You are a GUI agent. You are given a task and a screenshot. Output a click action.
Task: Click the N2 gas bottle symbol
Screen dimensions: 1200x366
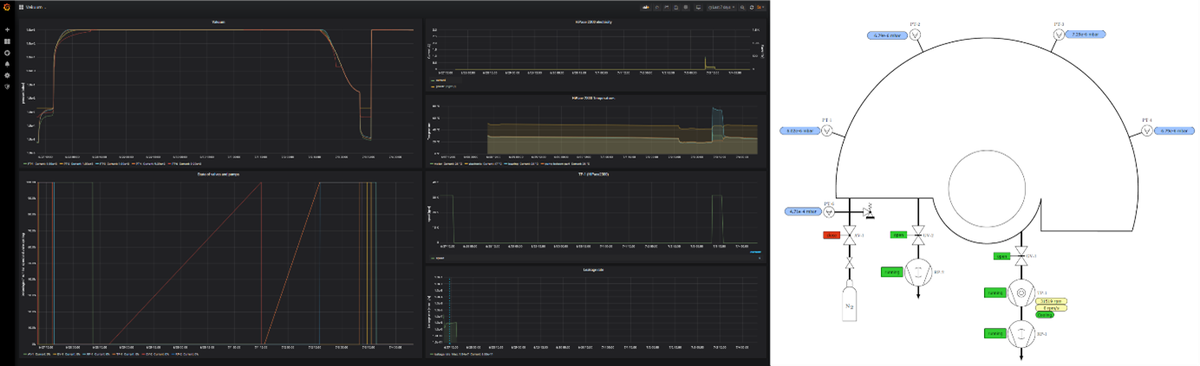click(849, 300)
